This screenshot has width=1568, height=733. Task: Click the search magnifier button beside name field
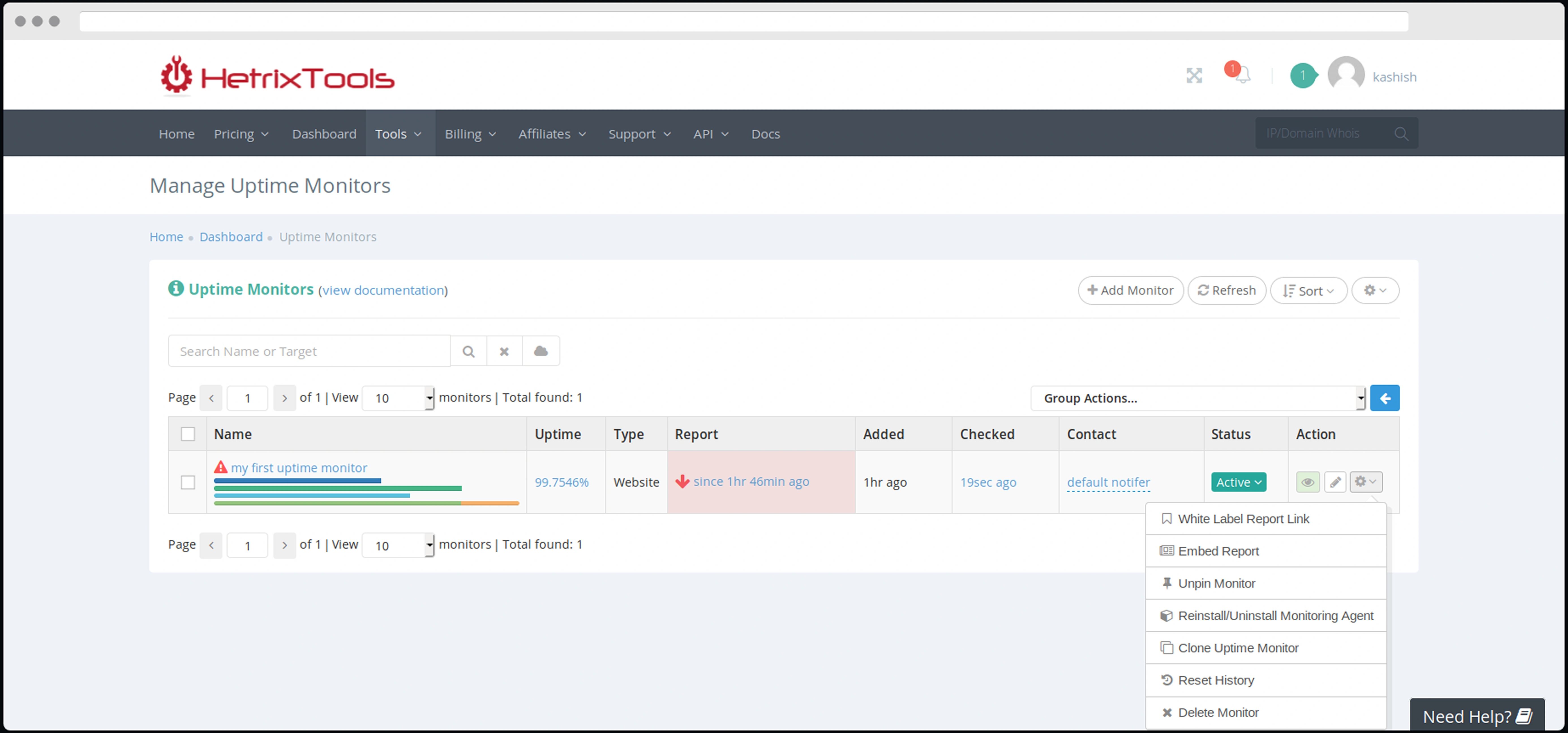point(468,351)
